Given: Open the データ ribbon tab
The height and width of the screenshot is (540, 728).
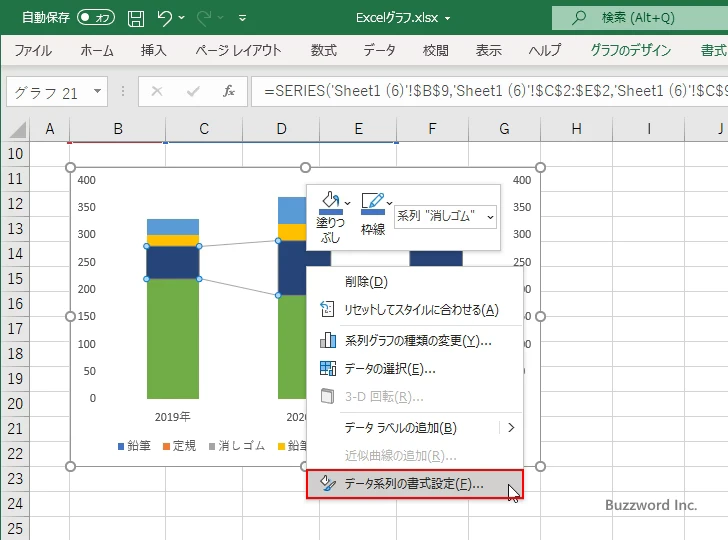Looking at the screenshot, I should [x=379, y=50].
